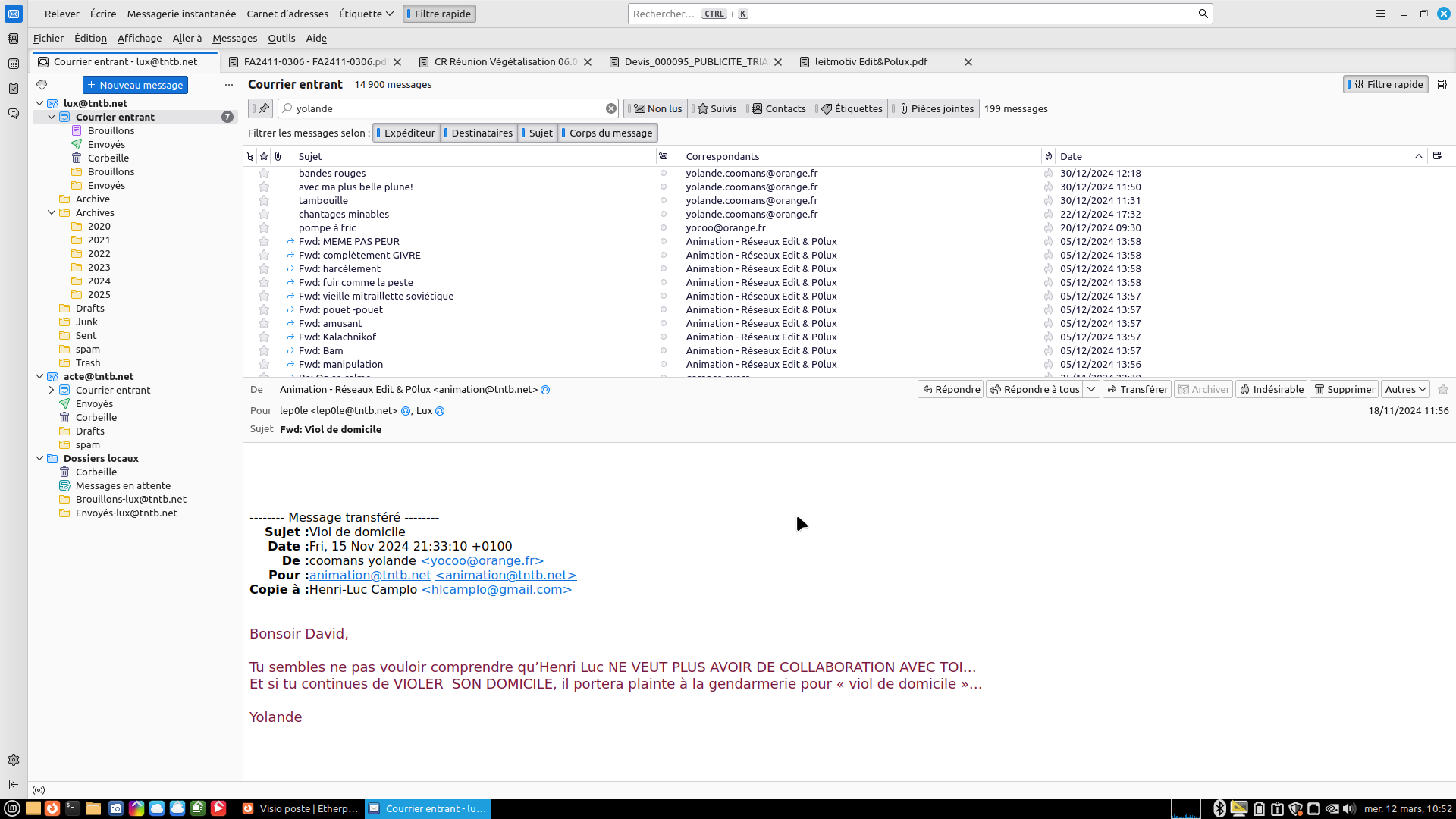Open the volume icon in system tray
The height and width of the screenshot is (819, 1456).
(x=1349, y=808)
